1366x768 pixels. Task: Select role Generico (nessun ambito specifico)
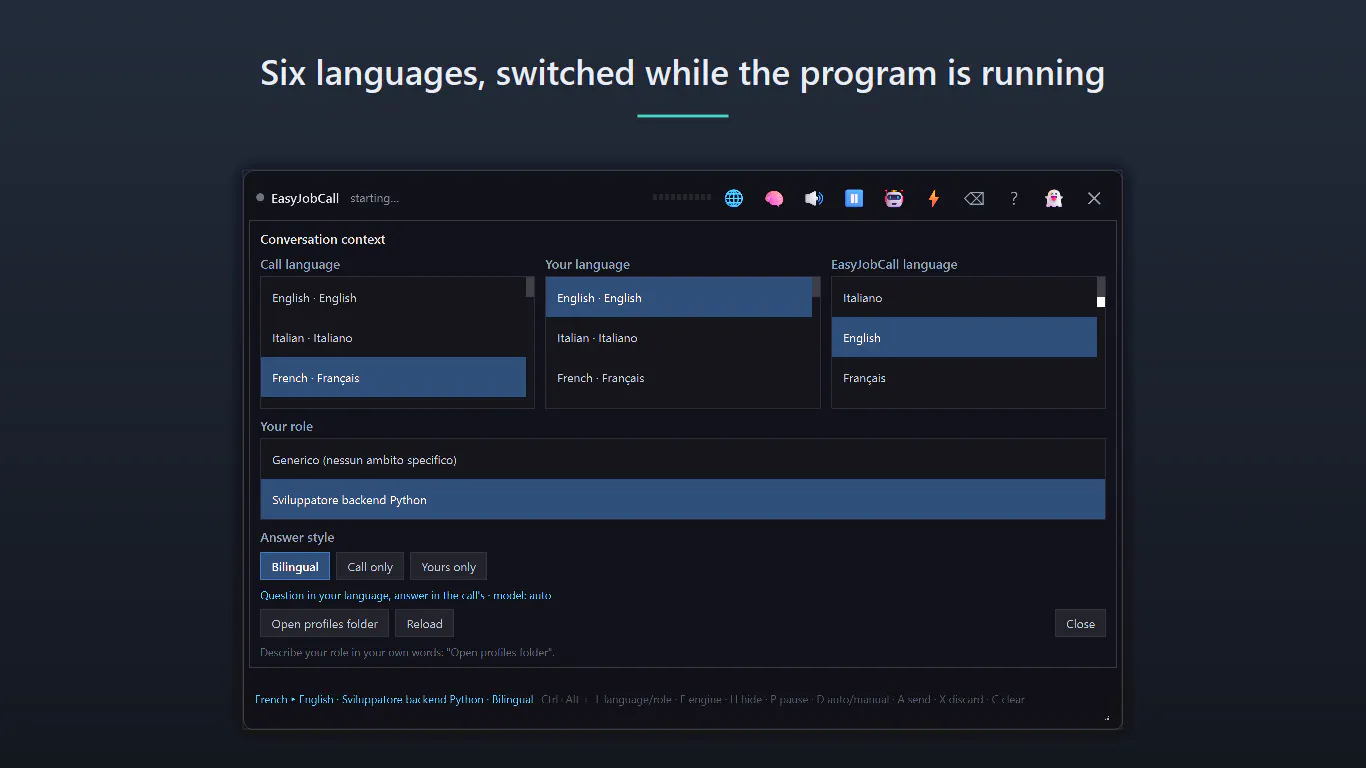point(683,460)
